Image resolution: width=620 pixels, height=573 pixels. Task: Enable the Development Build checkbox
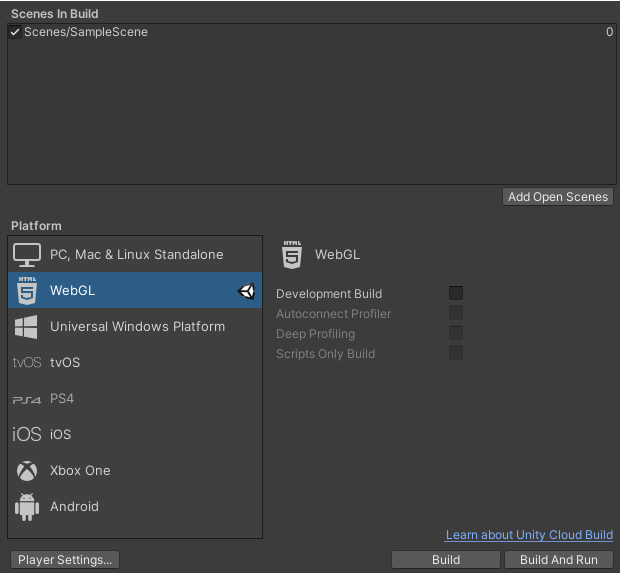click(x=456, y=293)
